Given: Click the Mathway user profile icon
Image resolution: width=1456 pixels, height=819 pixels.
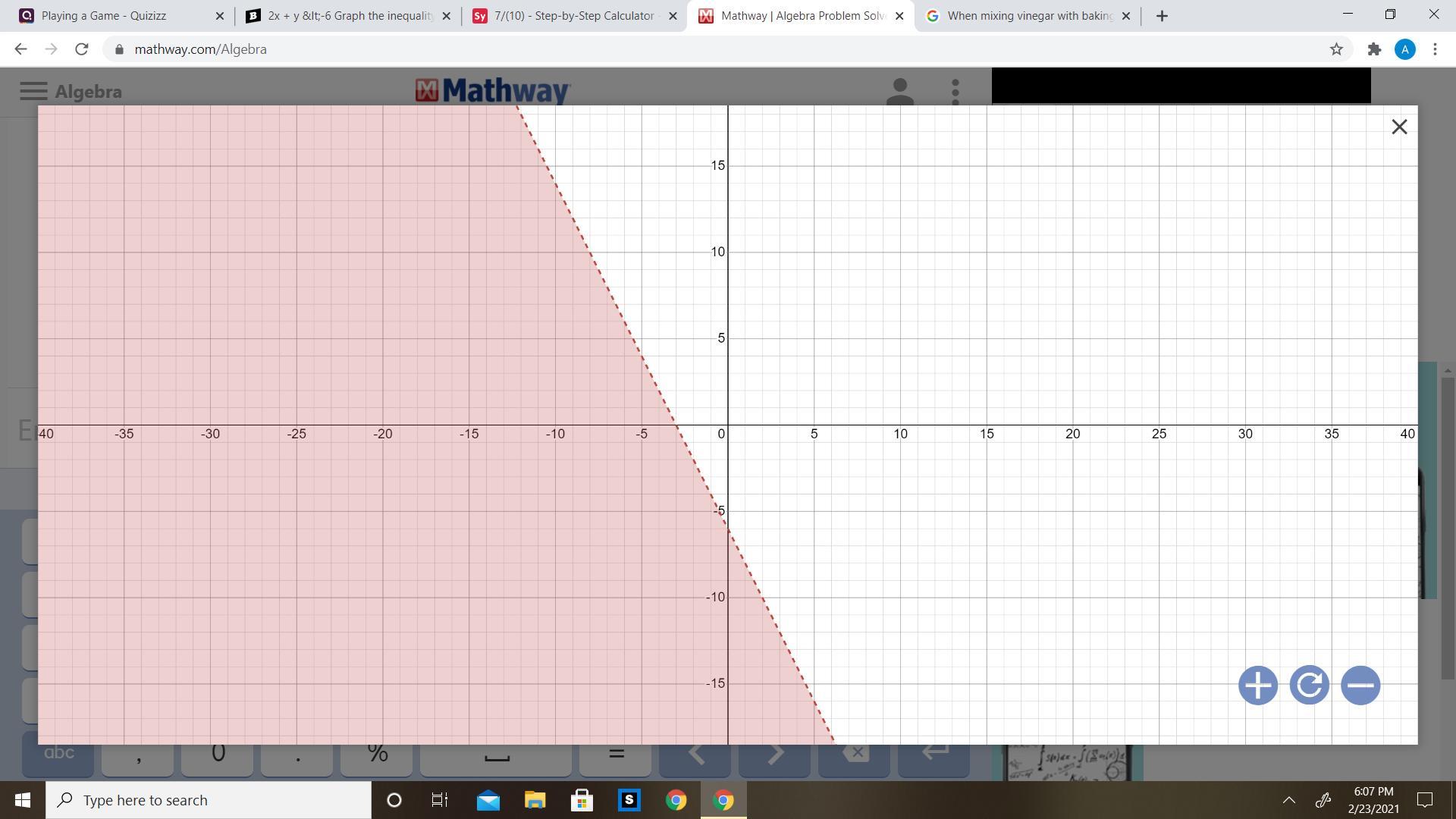Looking at the screenshot, I should pos(899,91).
